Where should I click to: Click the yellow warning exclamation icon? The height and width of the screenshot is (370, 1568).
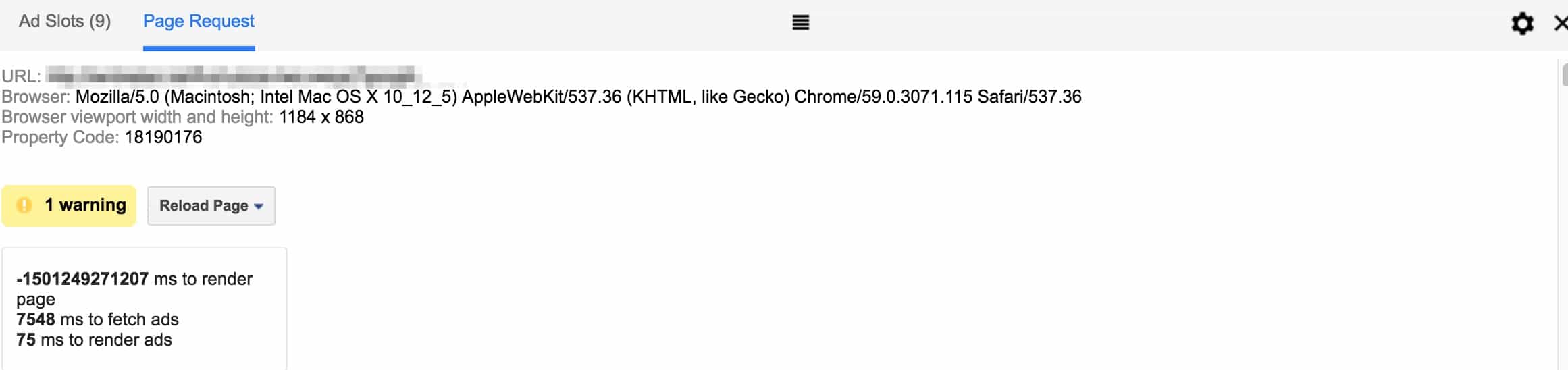click(24, 205)
